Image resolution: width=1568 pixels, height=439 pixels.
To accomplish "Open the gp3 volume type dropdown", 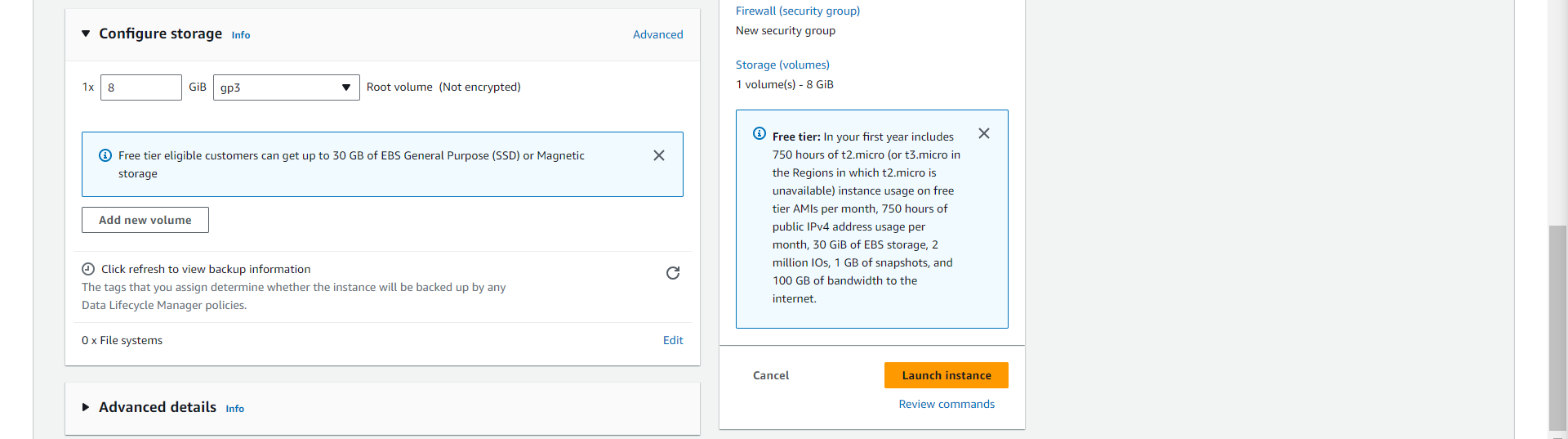I will pyautogui.click(x=286, y=87).
